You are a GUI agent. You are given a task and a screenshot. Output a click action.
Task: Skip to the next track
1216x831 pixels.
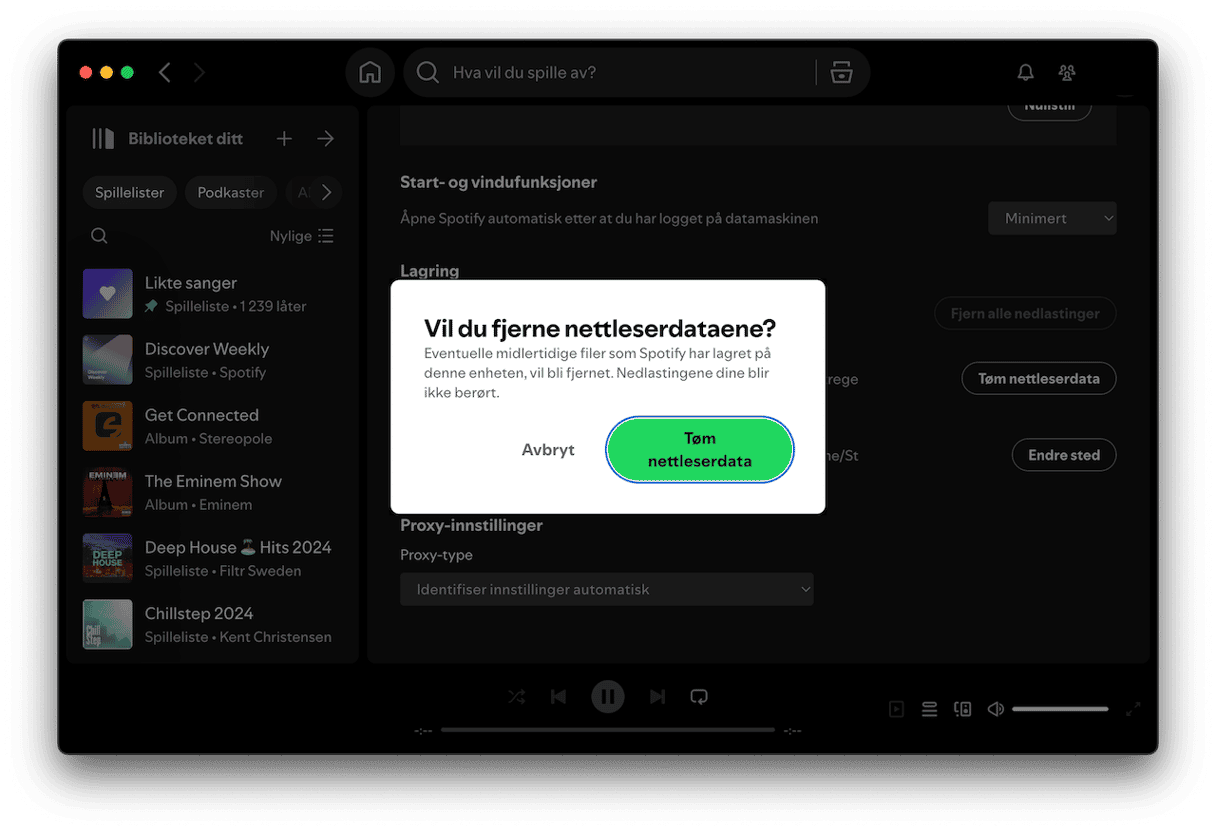[657, 697]
